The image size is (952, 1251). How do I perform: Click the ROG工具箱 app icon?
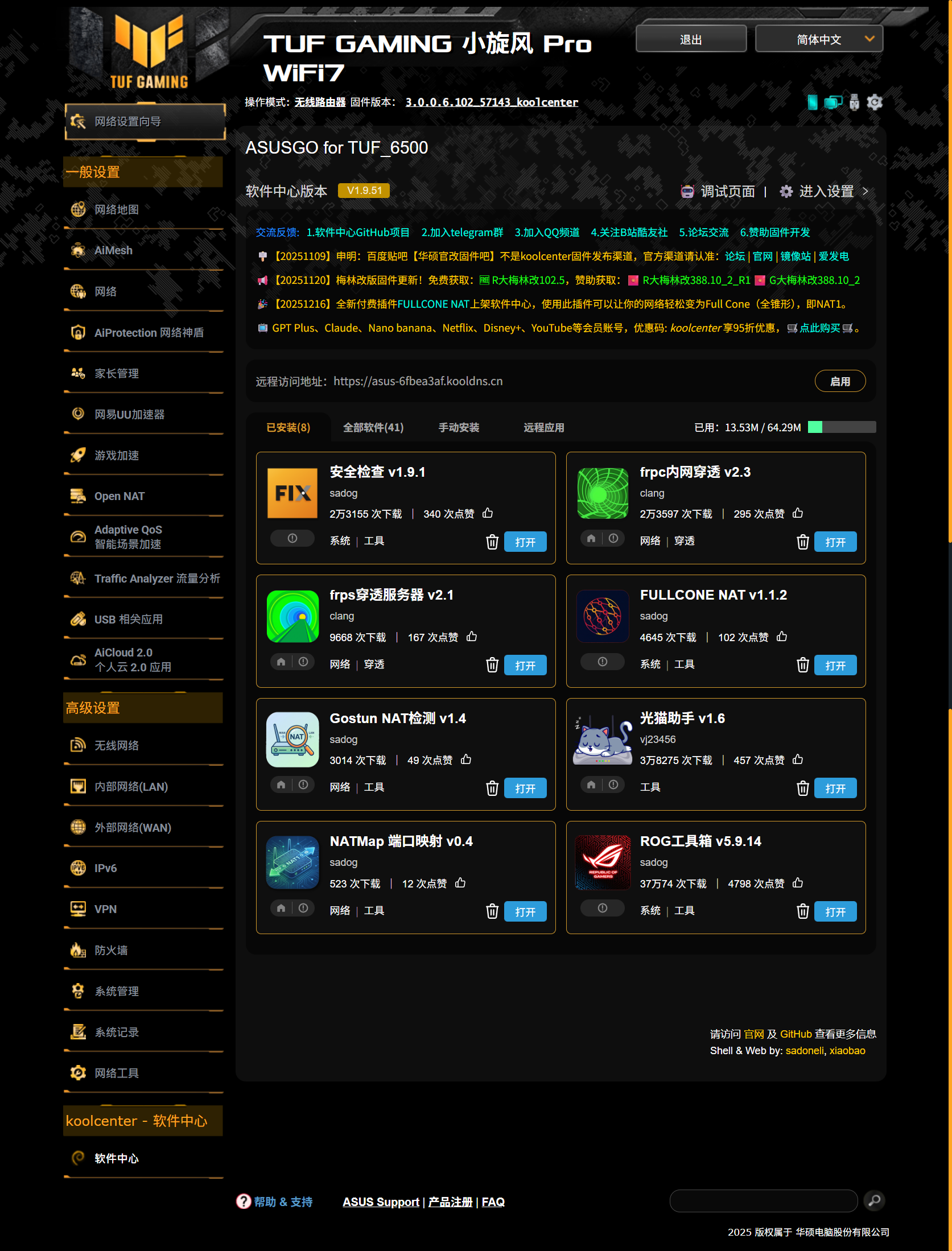coord(603,862)
